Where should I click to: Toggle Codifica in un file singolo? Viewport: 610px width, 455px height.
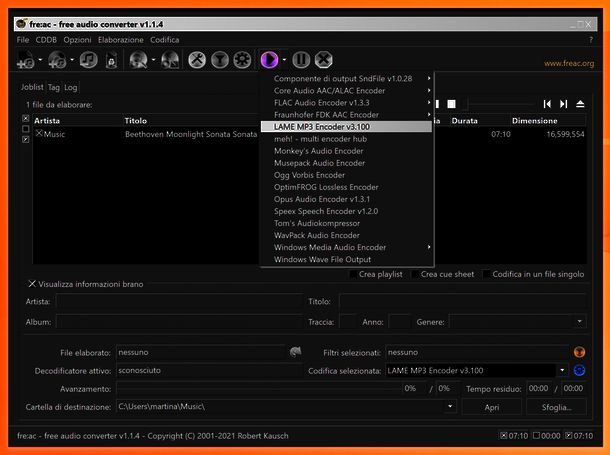[486, 275]
